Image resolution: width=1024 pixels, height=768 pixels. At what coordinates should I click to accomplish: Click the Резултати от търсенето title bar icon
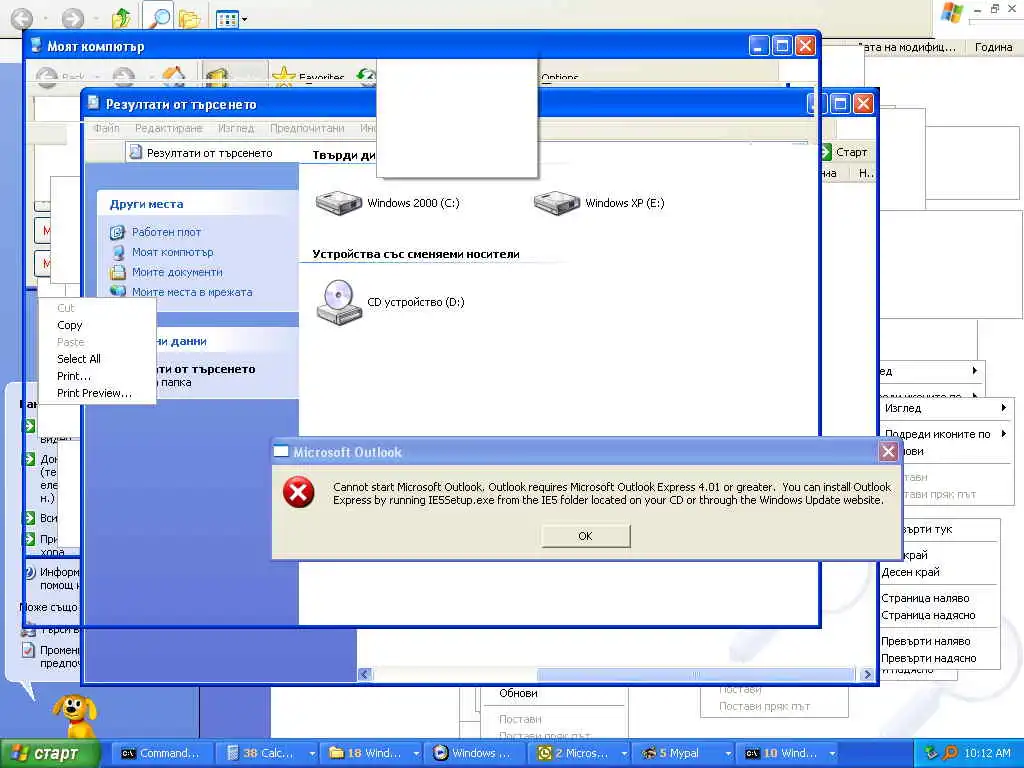click(94, 103)
